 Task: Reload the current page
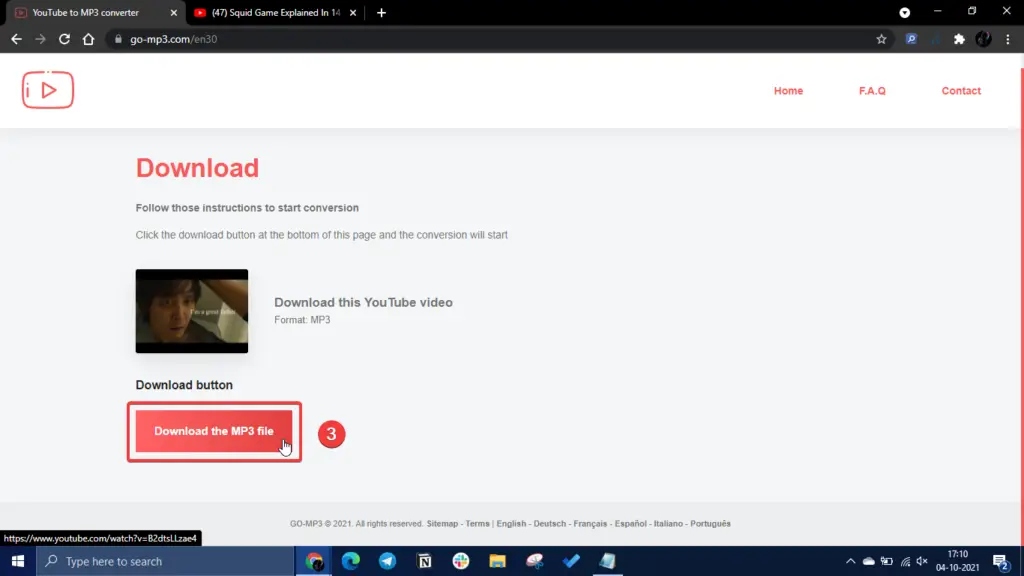pos(64,39)
